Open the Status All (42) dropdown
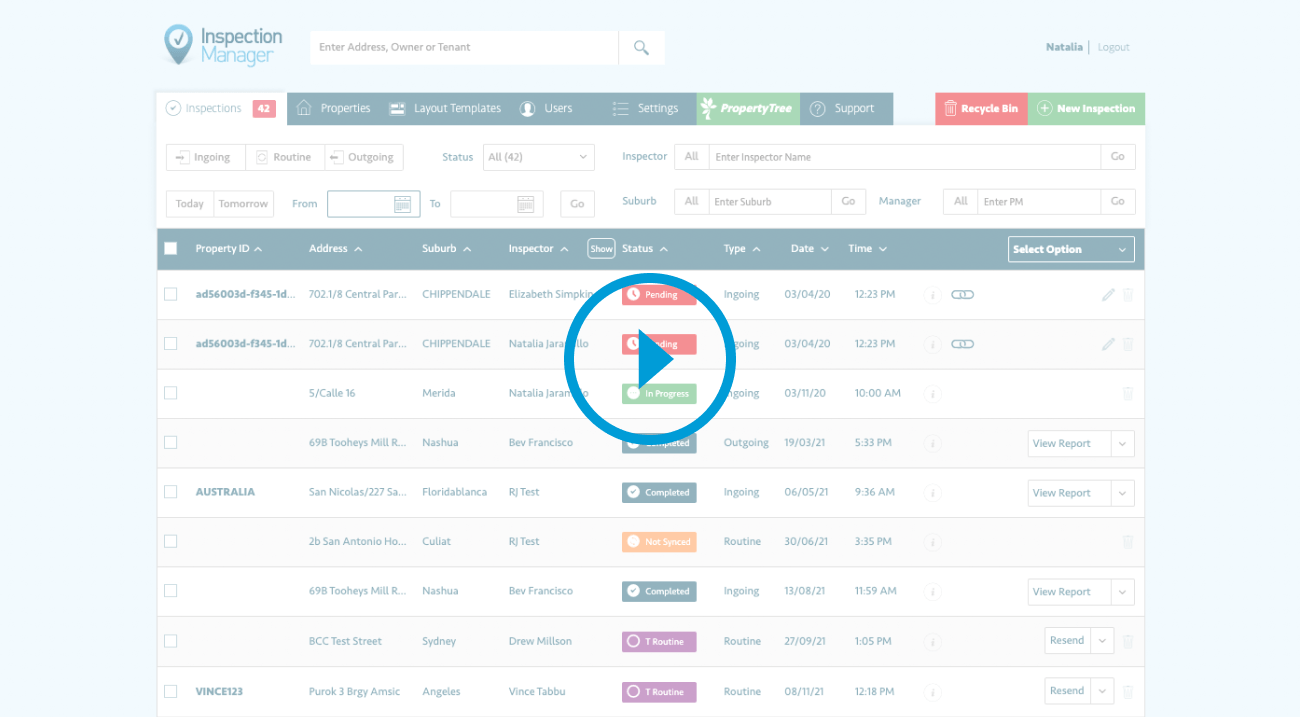Image resolution: width=1300 pixels, height=717 pixels. 539,157
